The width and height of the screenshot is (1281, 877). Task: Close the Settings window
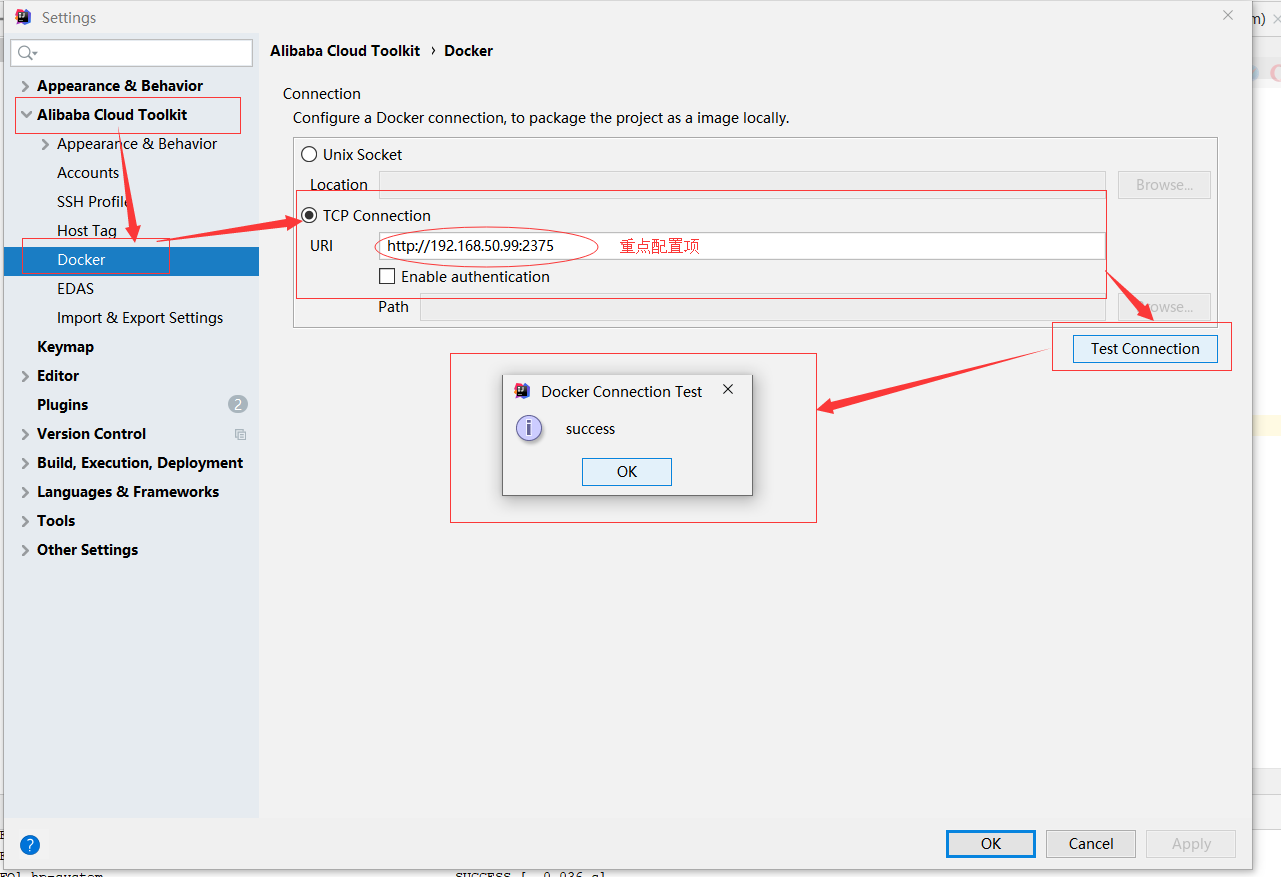pos(1227,15)
